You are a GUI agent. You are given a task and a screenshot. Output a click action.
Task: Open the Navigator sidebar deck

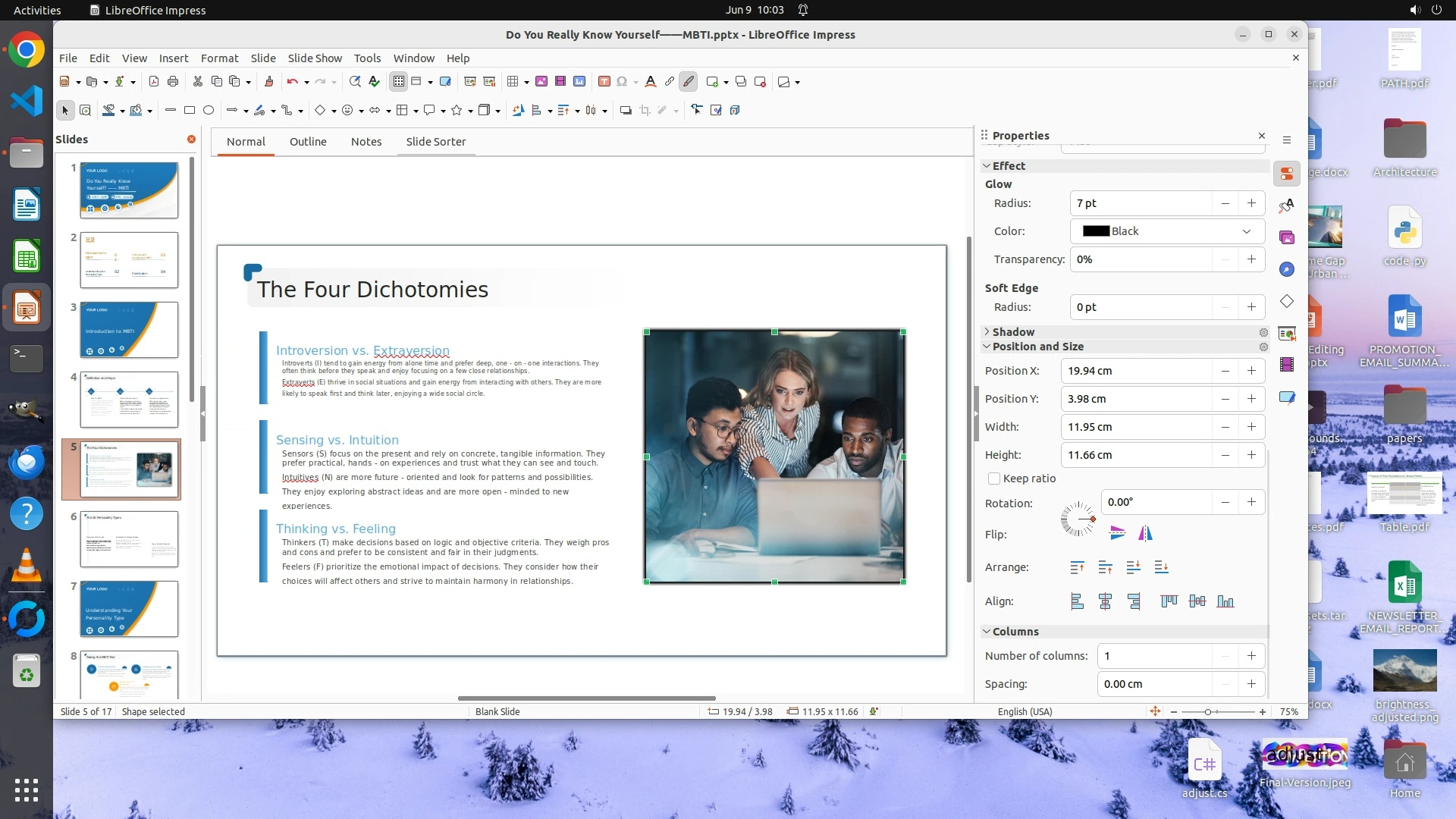coord(1287,269)
